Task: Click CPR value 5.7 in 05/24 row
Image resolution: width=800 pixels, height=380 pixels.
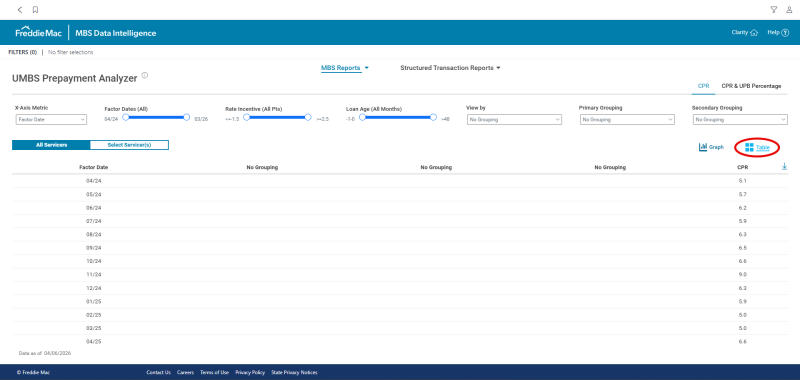Action: (742, 194)
